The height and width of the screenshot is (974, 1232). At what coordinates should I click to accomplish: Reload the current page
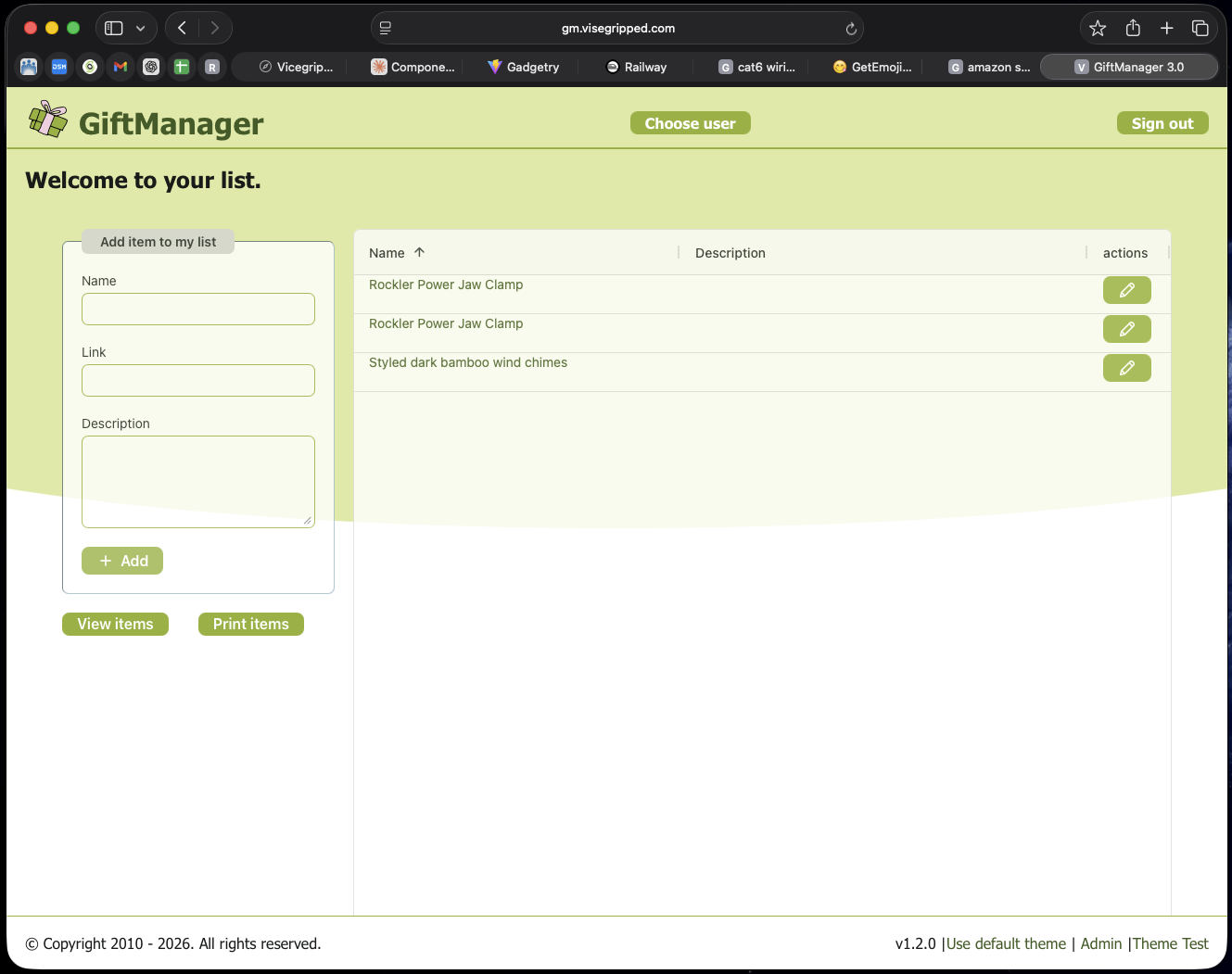851,29
